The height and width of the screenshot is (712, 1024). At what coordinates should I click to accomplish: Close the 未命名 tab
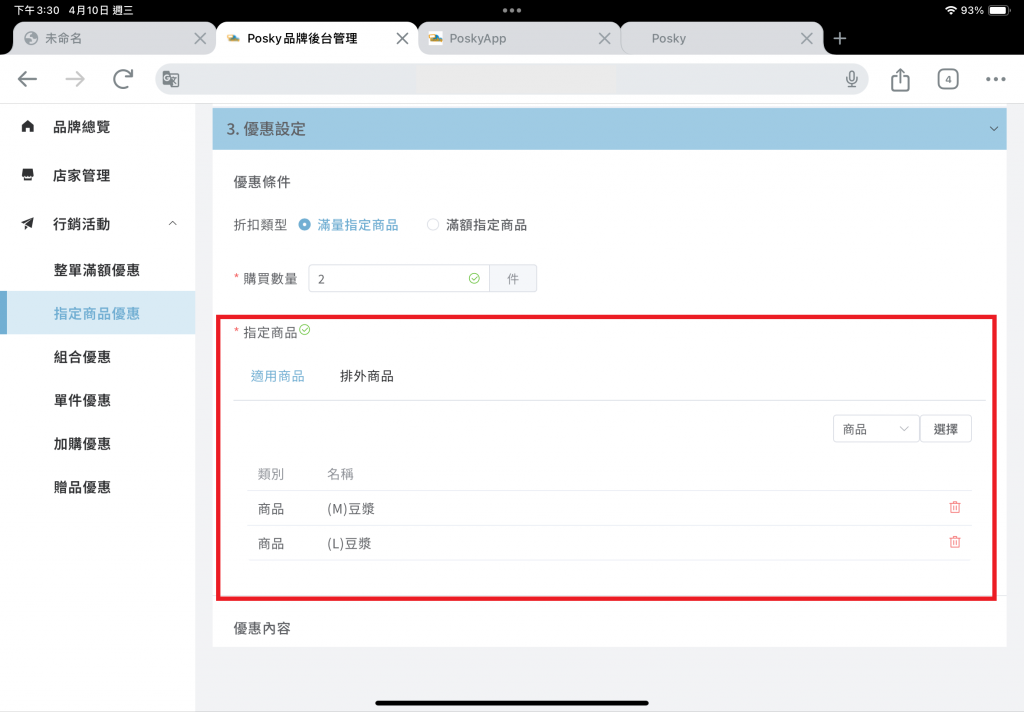[x=200, y=39]
